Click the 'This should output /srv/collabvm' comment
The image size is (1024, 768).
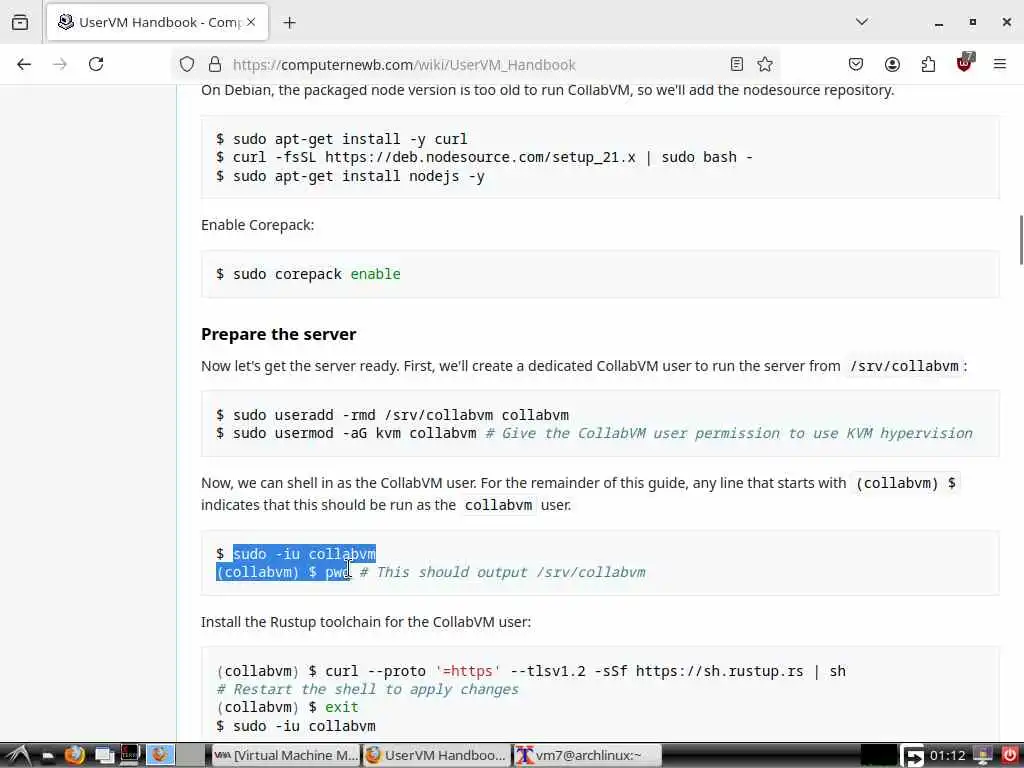[x=502, y=573]
